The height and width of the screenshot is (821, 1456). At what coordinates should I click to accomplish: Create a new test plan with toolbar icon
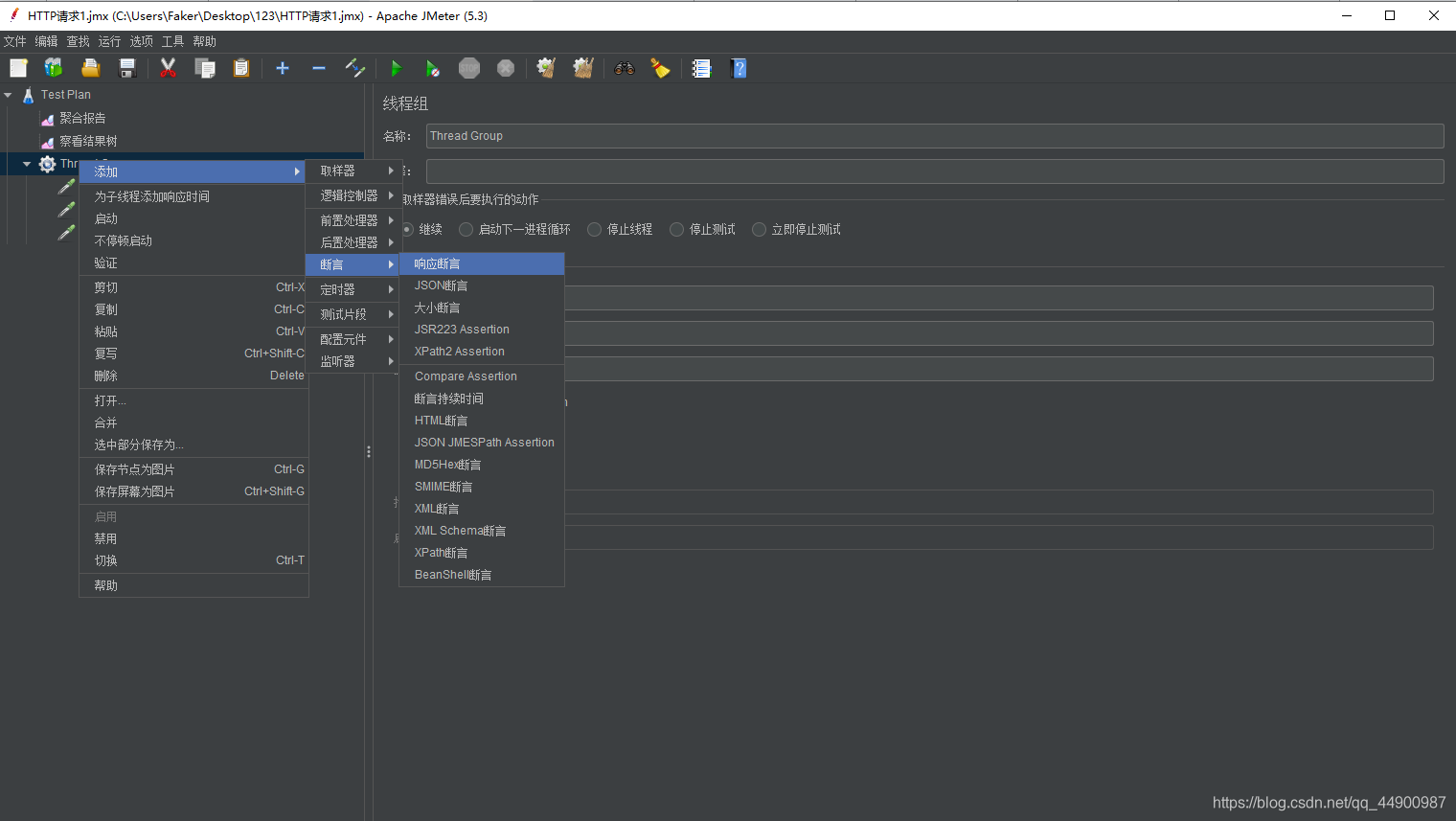[x=18, y=68]
